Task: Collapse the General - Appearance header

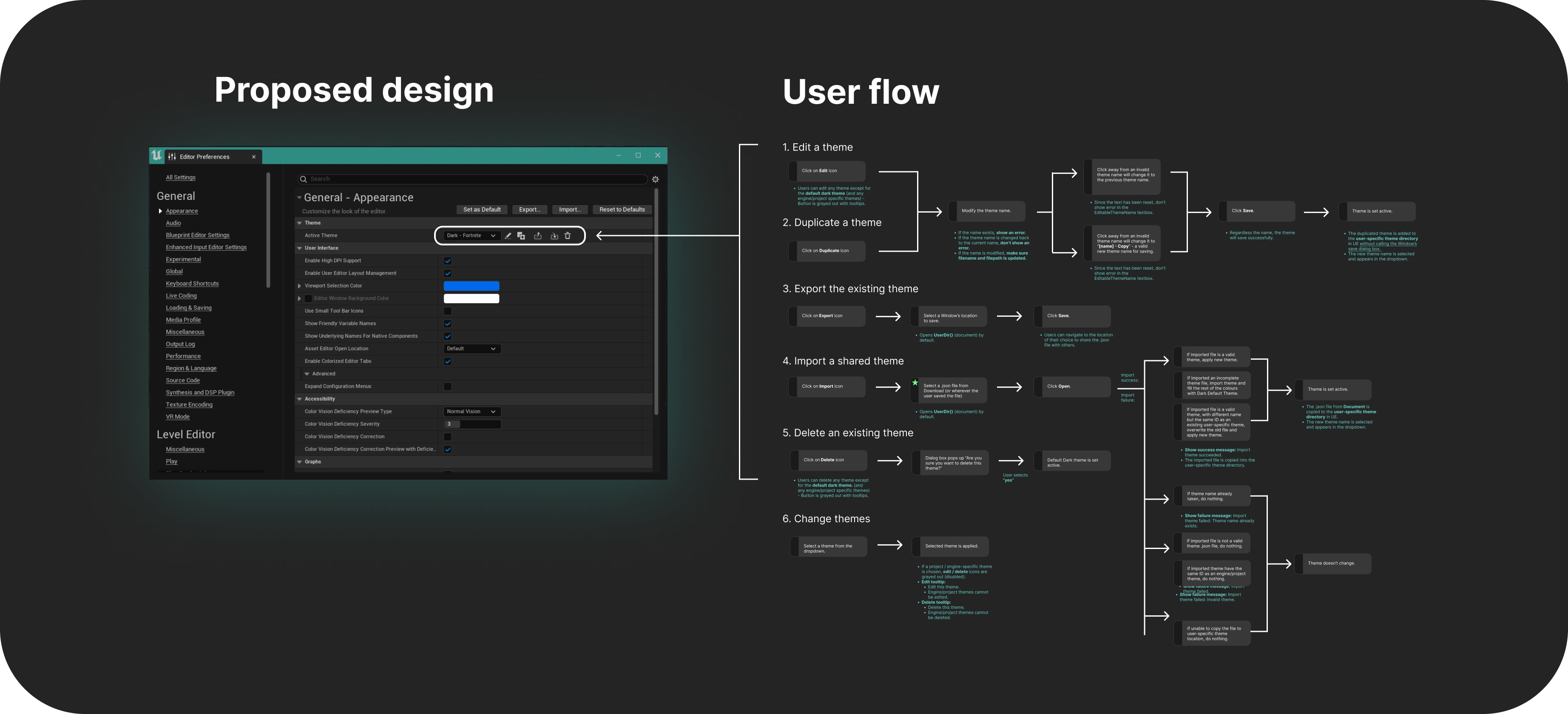Action: click(x=299, y=198)
